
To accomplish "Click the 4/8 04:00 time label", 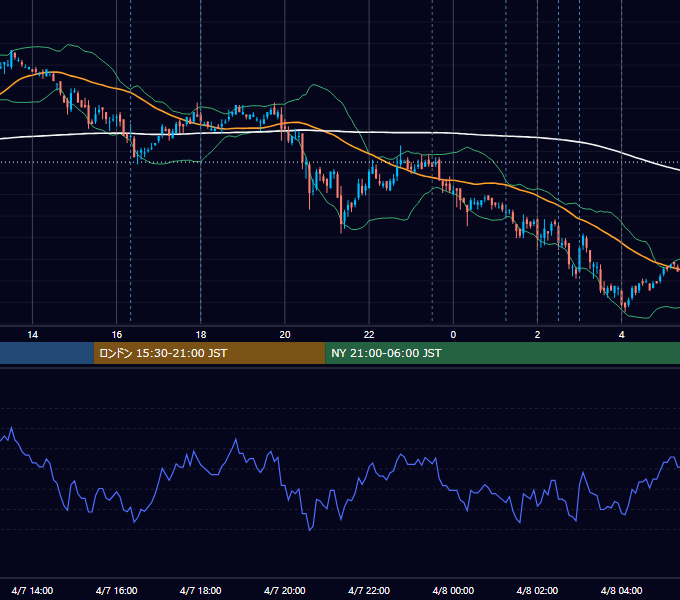I will pos(621,590).
